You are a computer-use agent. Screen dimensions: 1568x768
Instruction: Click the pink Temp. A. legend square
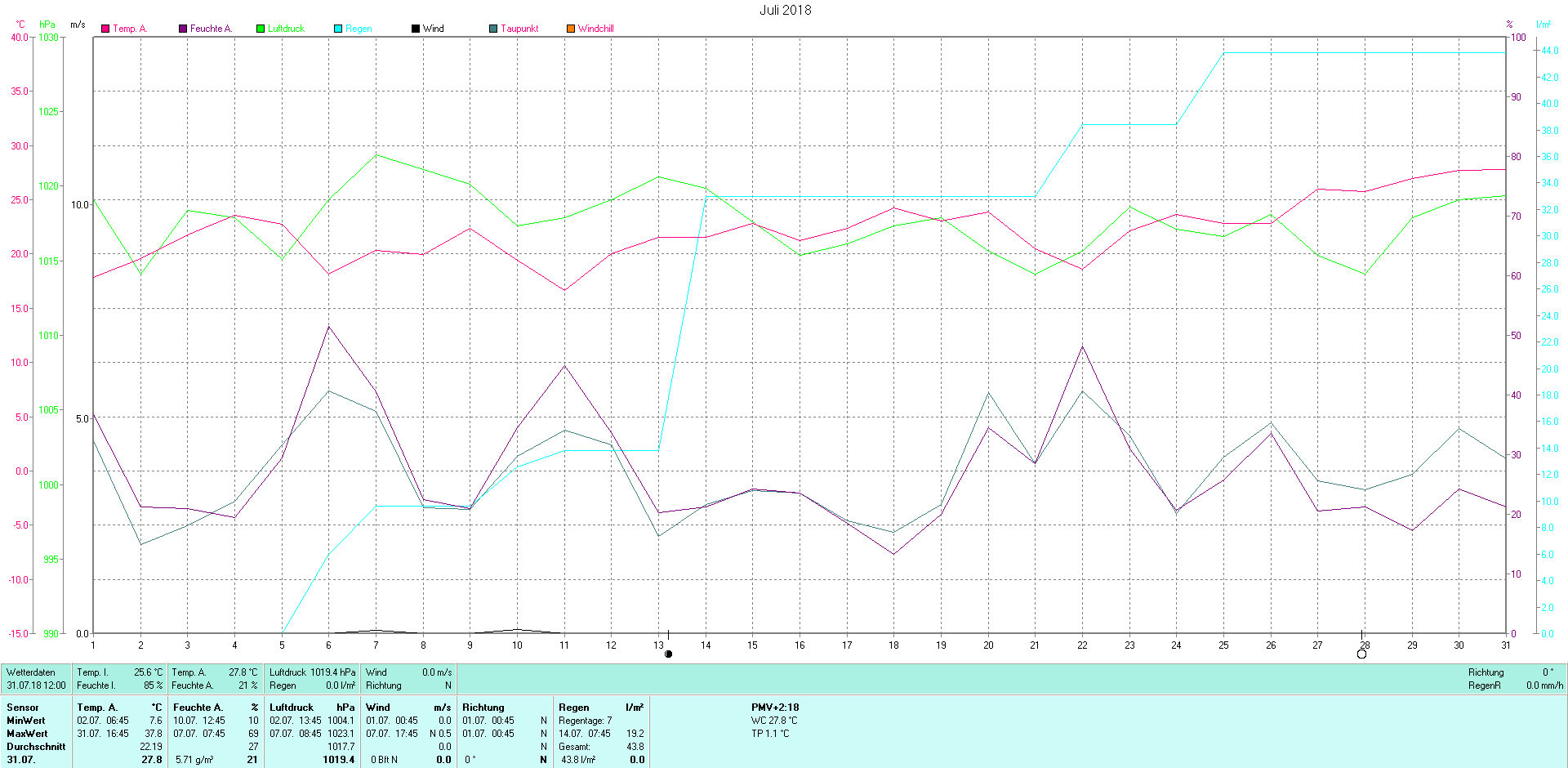(105, 29)
